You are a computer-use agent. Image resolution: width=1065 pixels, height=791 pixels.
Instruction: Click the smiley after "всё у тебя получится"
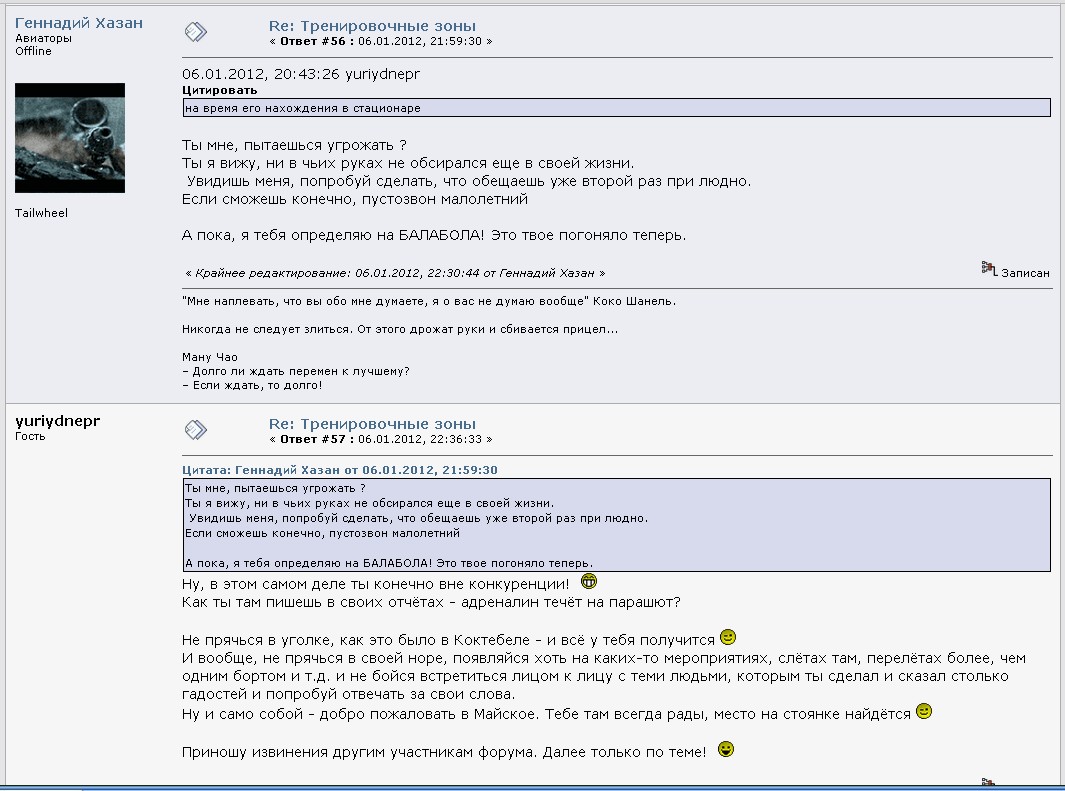click(728, 637)
